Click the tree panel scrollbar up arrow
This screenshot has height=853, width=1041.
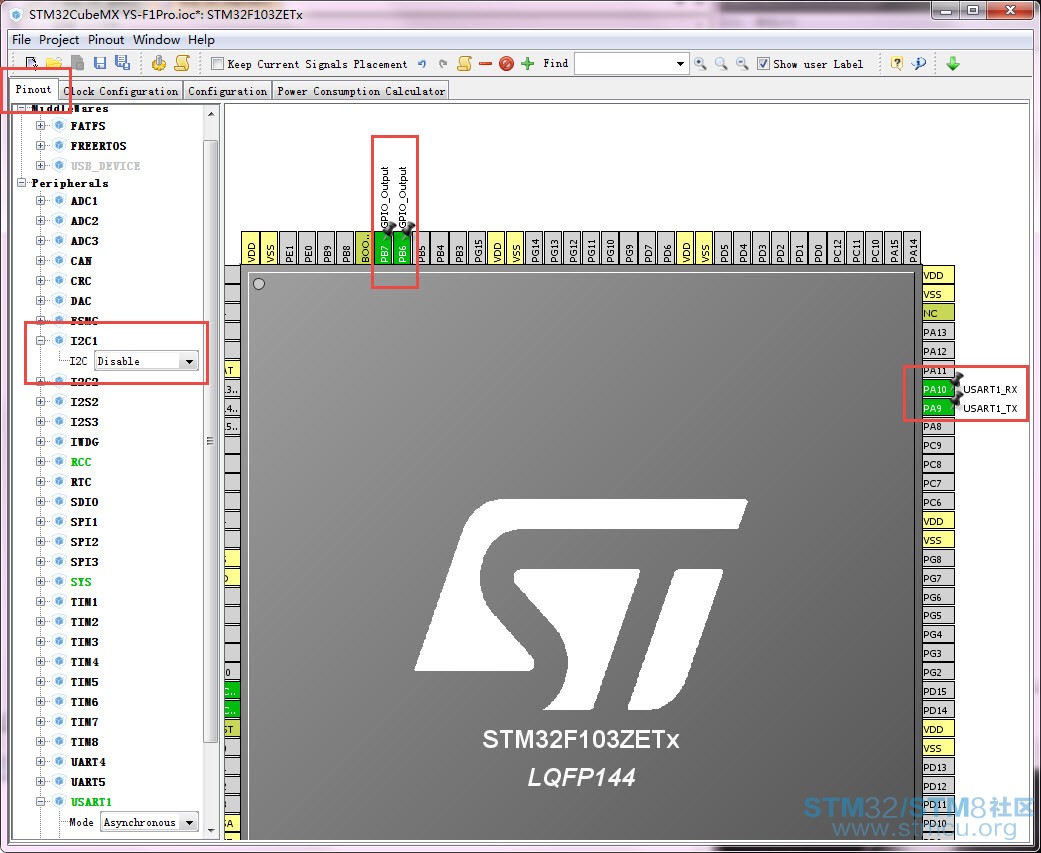coord(211,114)
